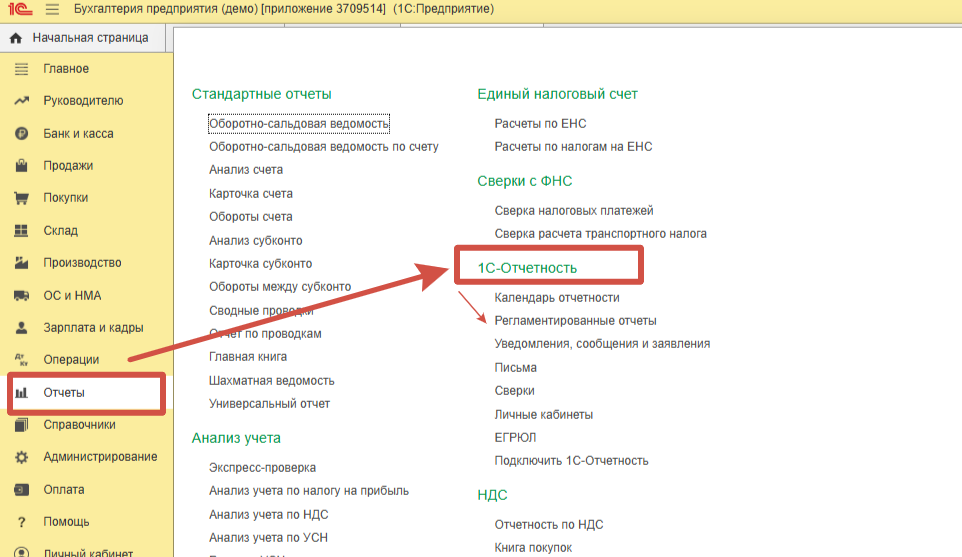Open the Шахматная ведомость report
Viewport: 962px width, 557px height.
272,381
